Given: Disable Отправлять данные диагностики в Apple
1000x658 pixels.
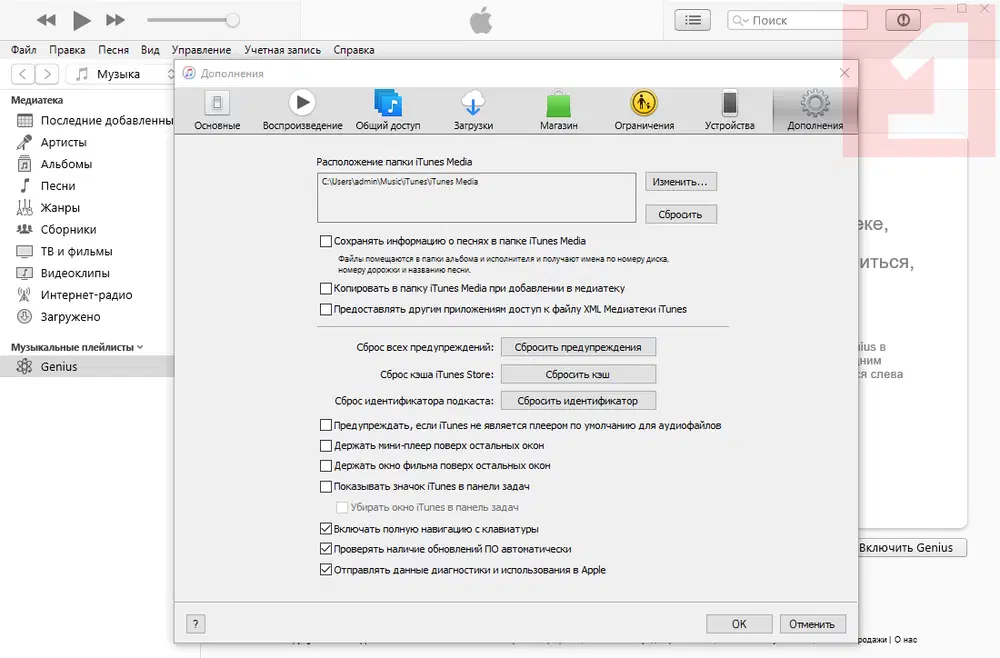Looking at the screenshot, I should 326,570.
